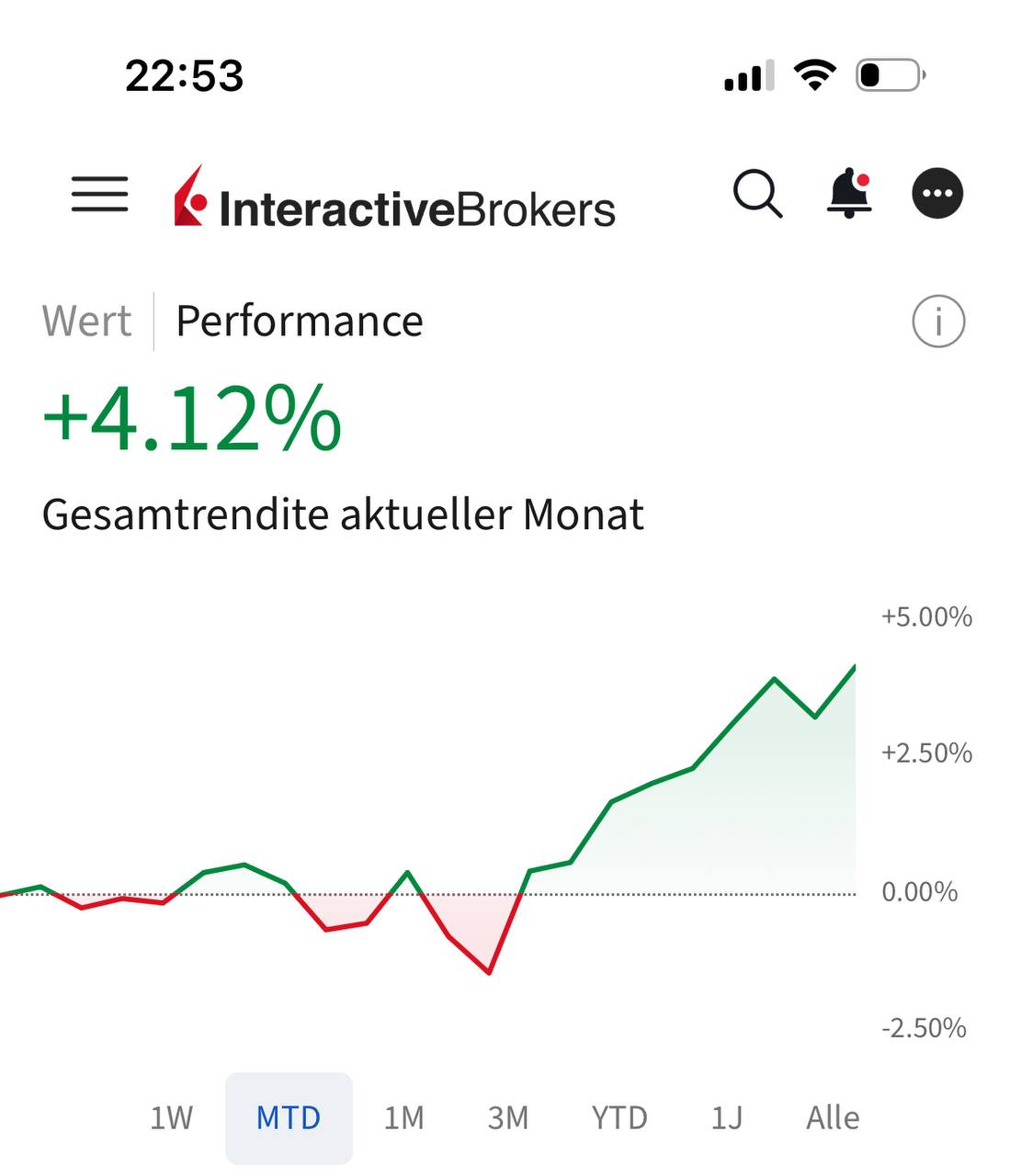Tap the Interactive Brokers logo
The image size is (1010, 1176).
click(x=395, y=199)
